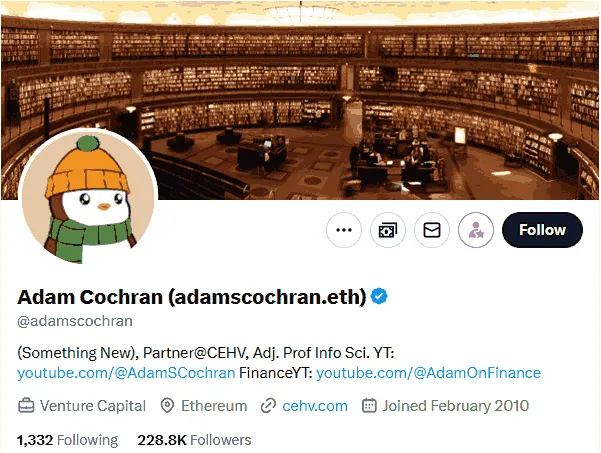Click the @adamscochran handle text

tap(75, 321)
